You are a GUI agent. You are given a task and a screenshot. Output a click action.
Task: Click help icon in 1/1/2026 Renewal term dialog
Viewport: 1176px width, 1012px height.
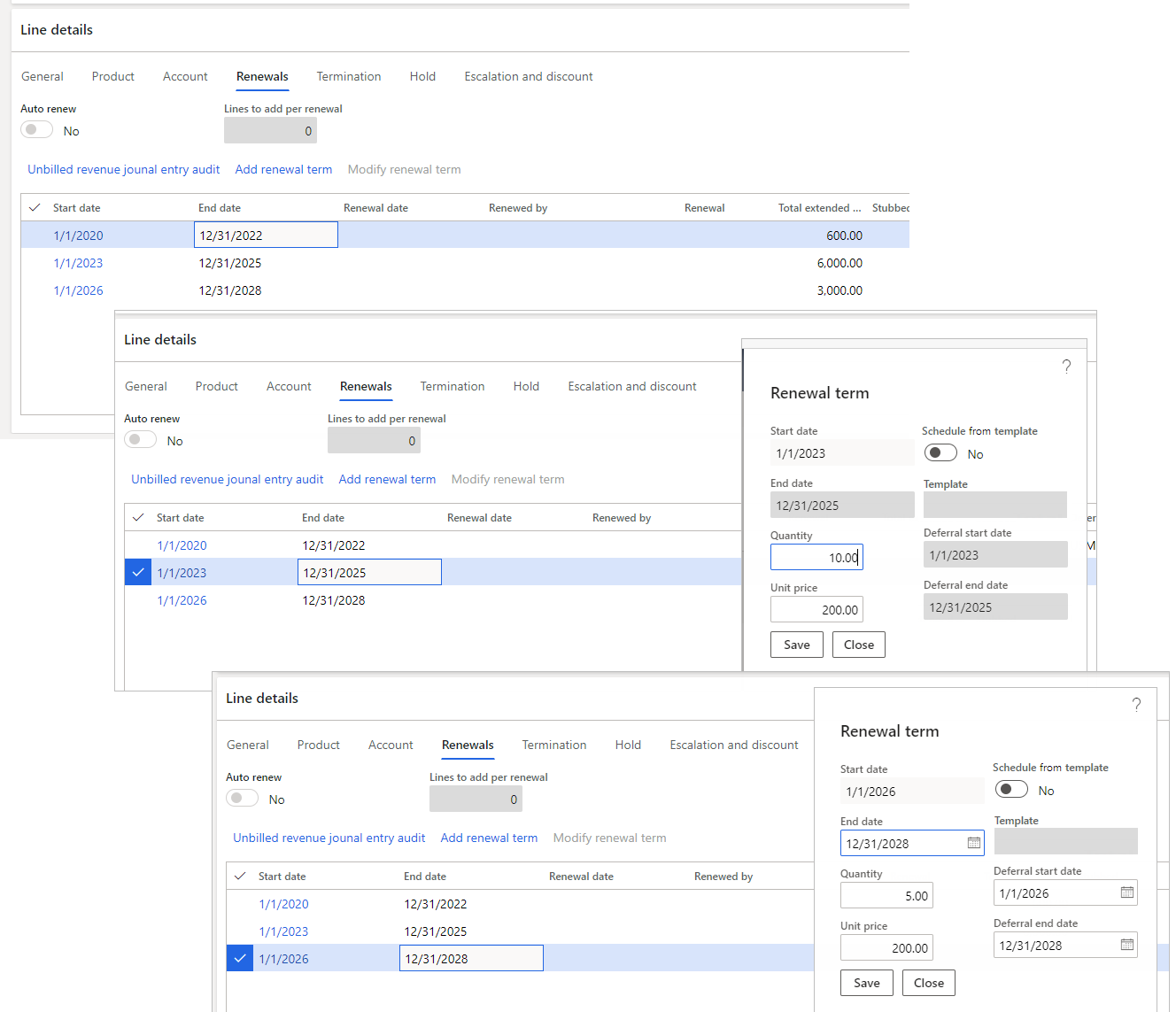(1136, 705)
